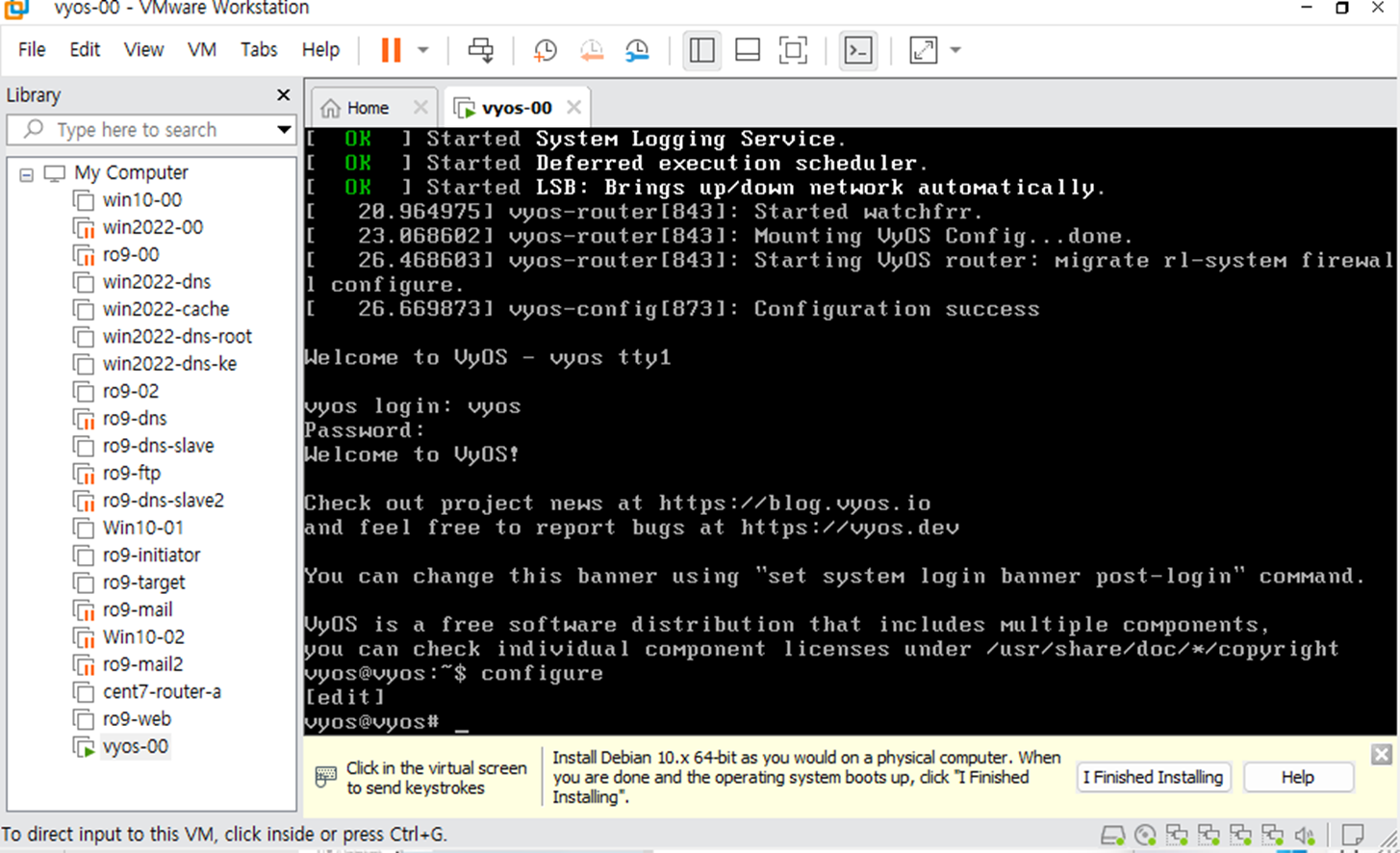
Task: Open the File menu
Action: [32, 50]
